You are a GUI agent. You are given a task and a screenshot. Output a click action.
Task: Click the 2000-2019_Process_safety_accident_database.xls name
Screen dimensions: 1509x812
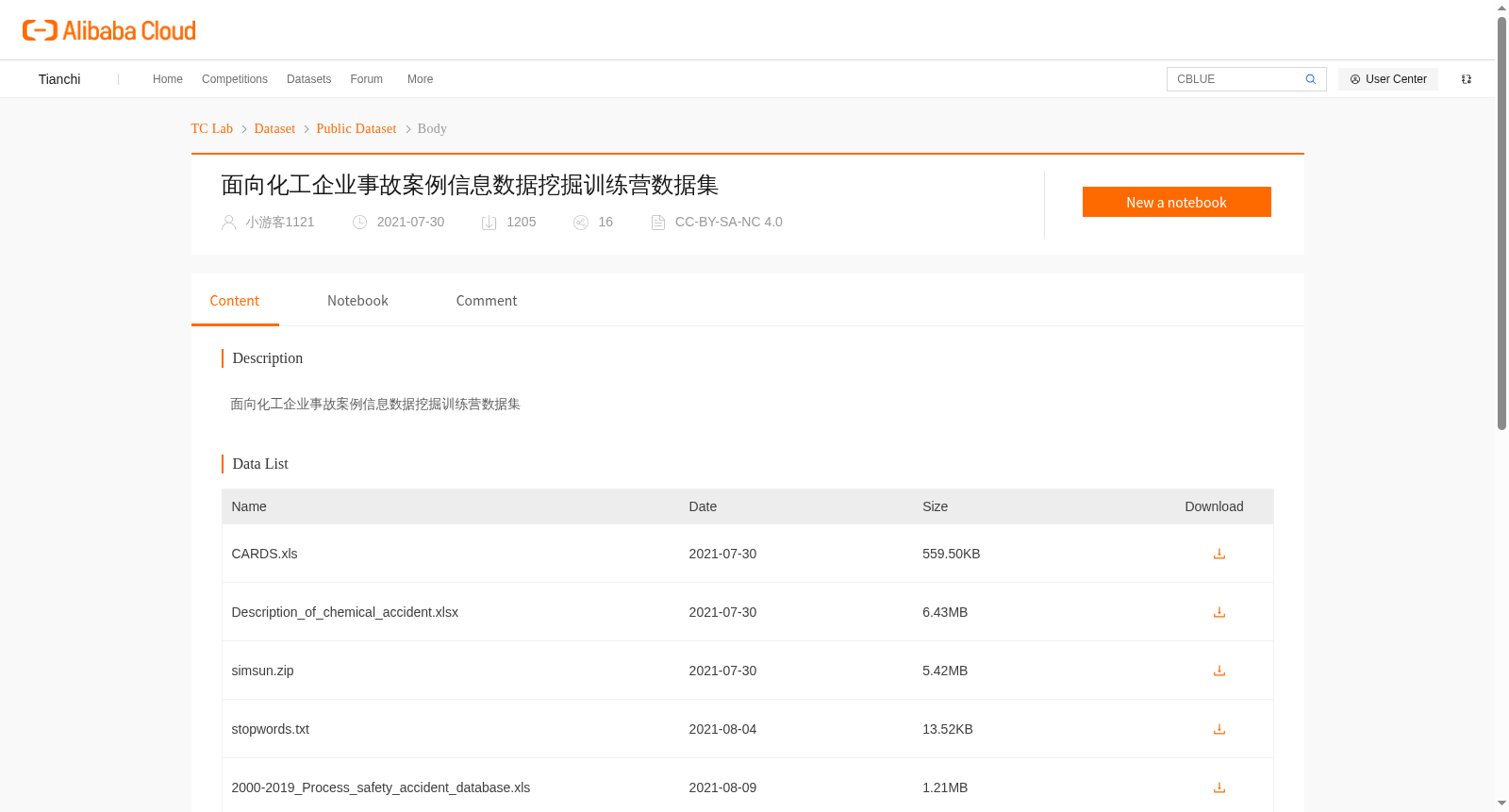[381, 787]
